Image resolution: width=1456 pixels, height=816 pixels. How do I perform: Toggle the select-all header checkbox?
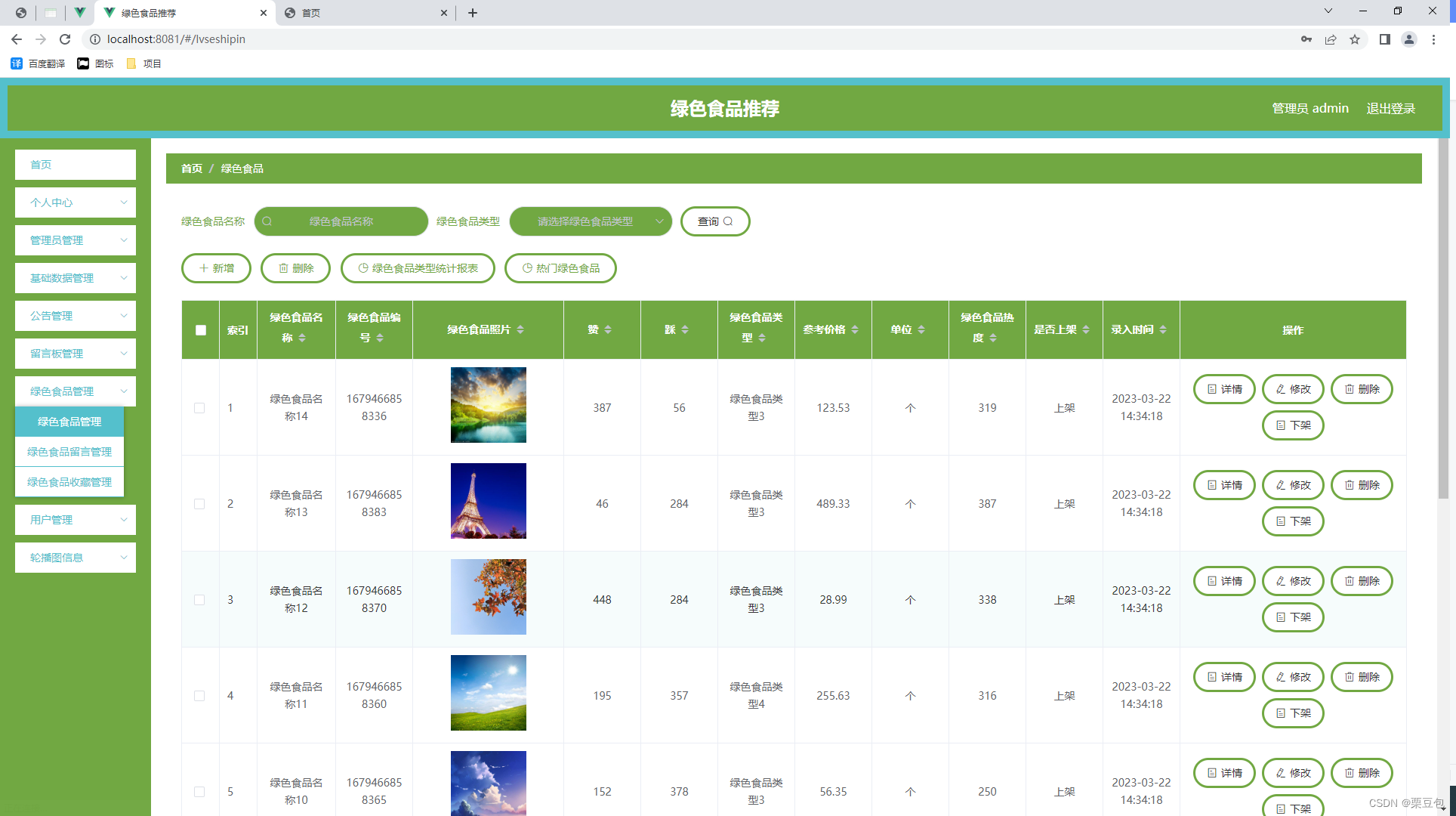pyautogui.click(x=201, y=330)
